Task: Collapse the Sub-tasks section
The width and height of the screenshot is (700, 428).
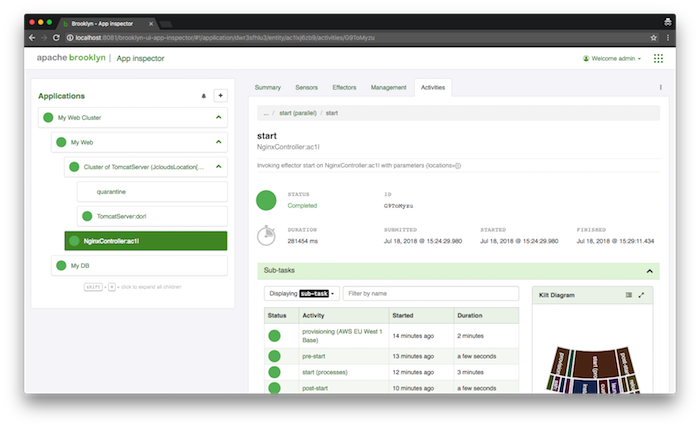Action: click(x=649, y=270)
